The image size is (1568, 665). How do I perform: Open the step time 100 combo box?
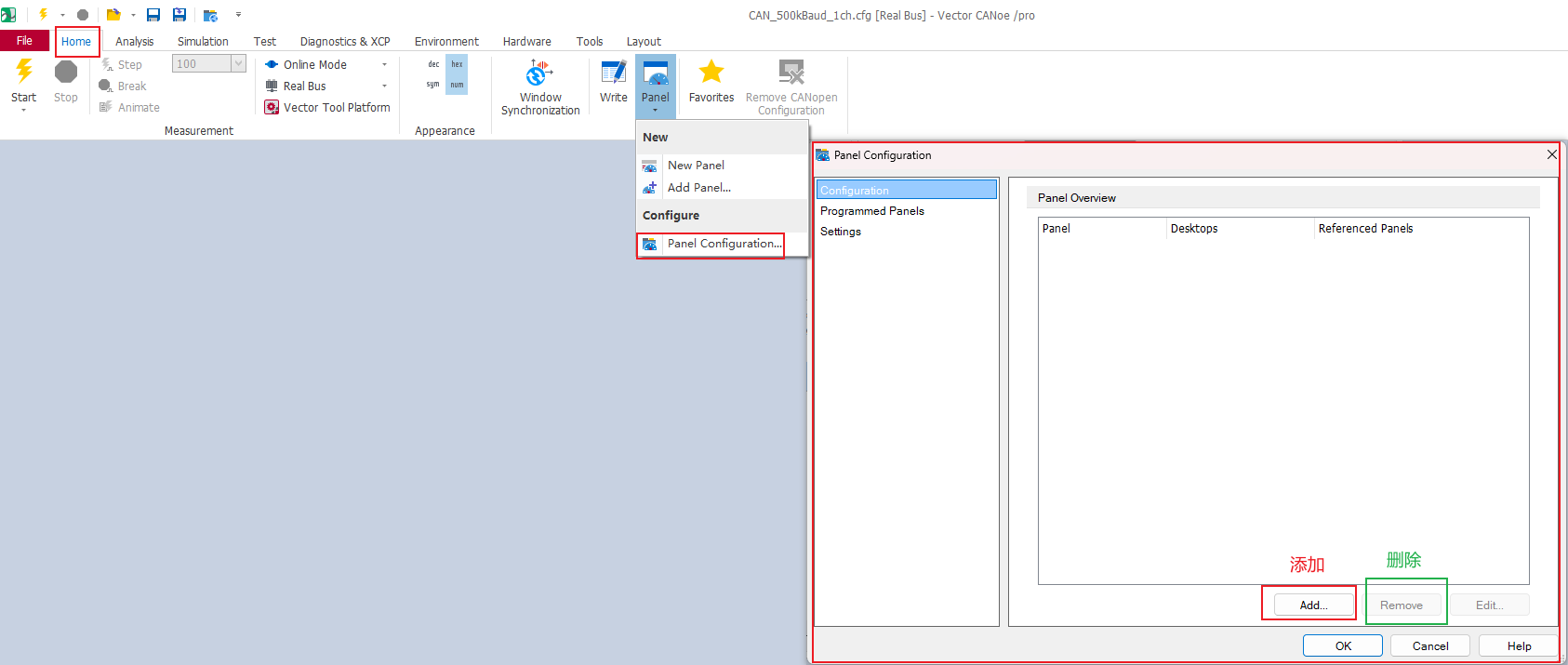(208, 63)
